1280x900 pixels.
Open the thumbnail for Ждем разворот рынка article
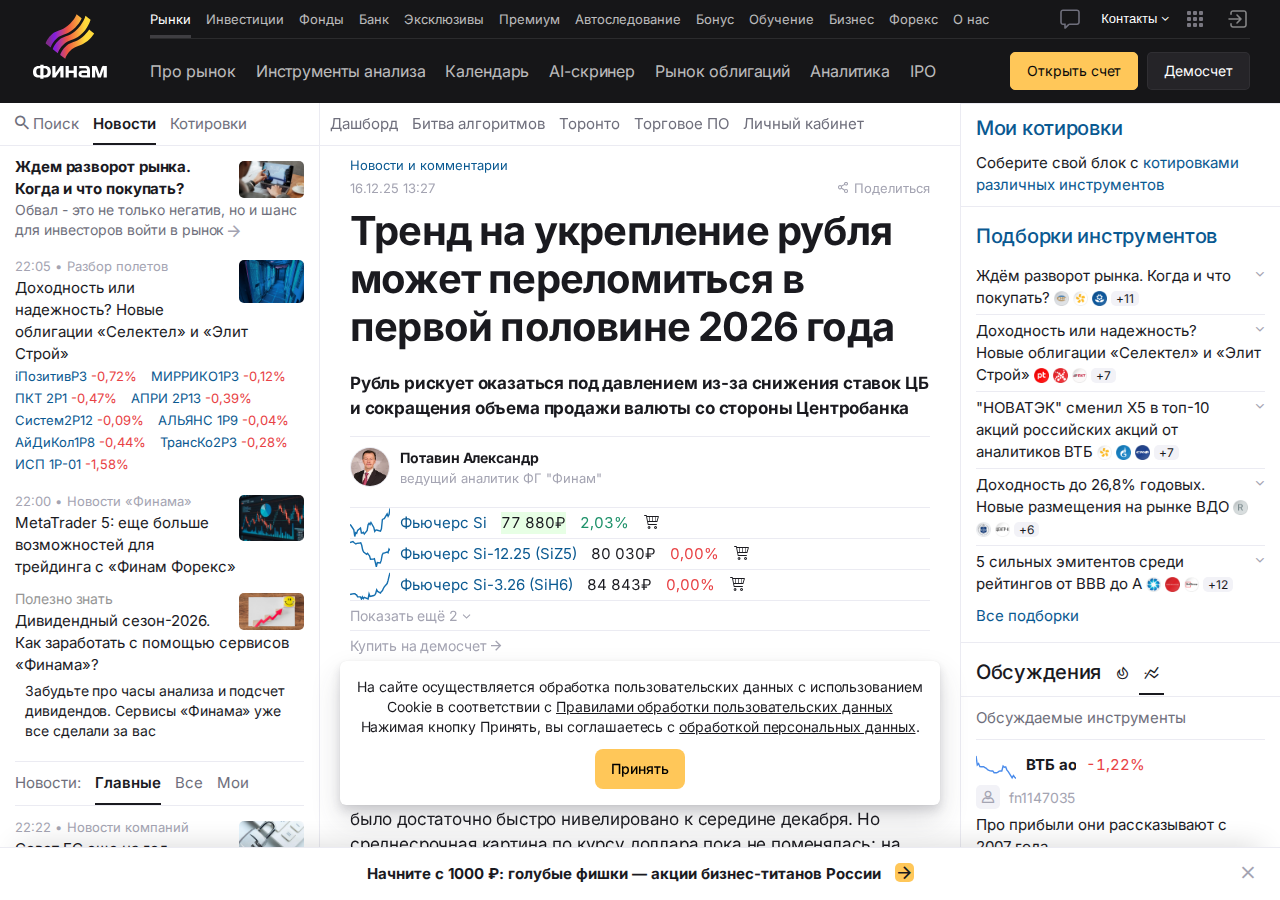[x=271, y=180]
